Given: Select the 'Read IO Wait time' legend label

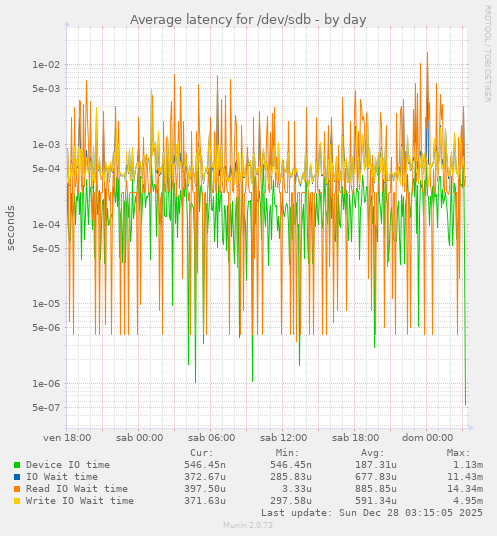Looking at the screenshot, I should click(77, 489).
